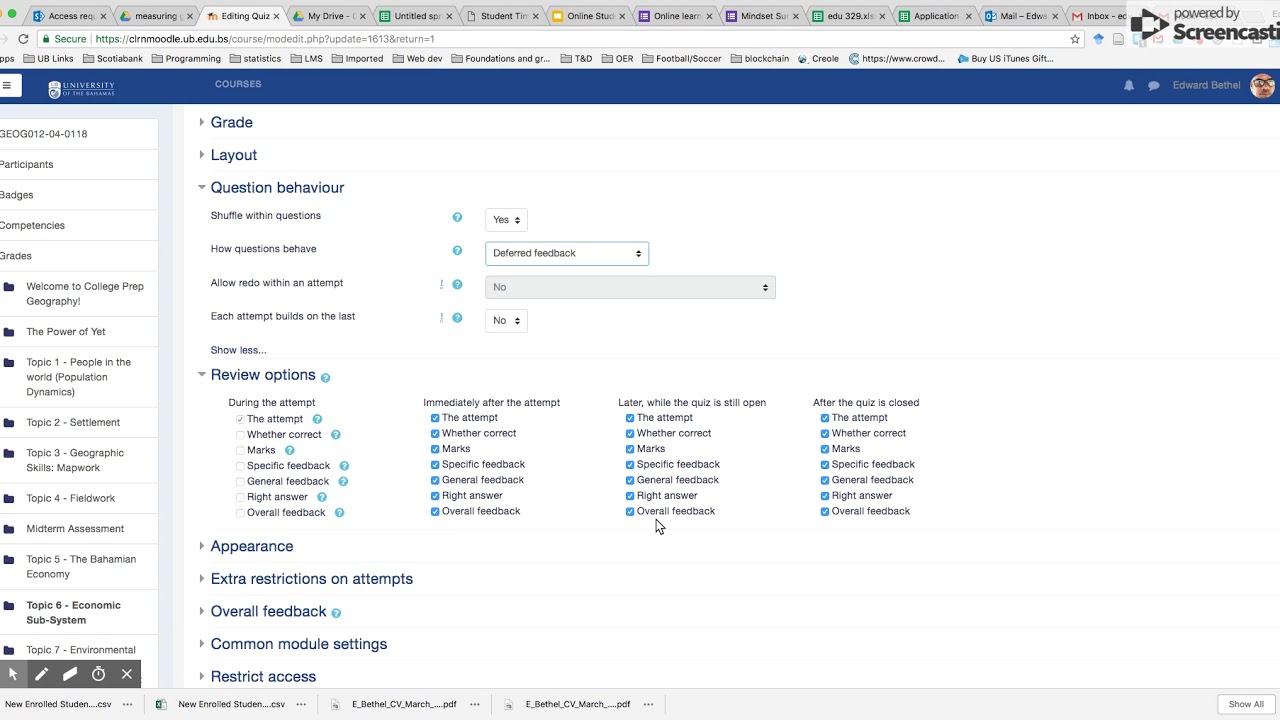Toggle the hamburger side menu icon
This screenshot has height=720, width=1280.
tap(6, 85)
